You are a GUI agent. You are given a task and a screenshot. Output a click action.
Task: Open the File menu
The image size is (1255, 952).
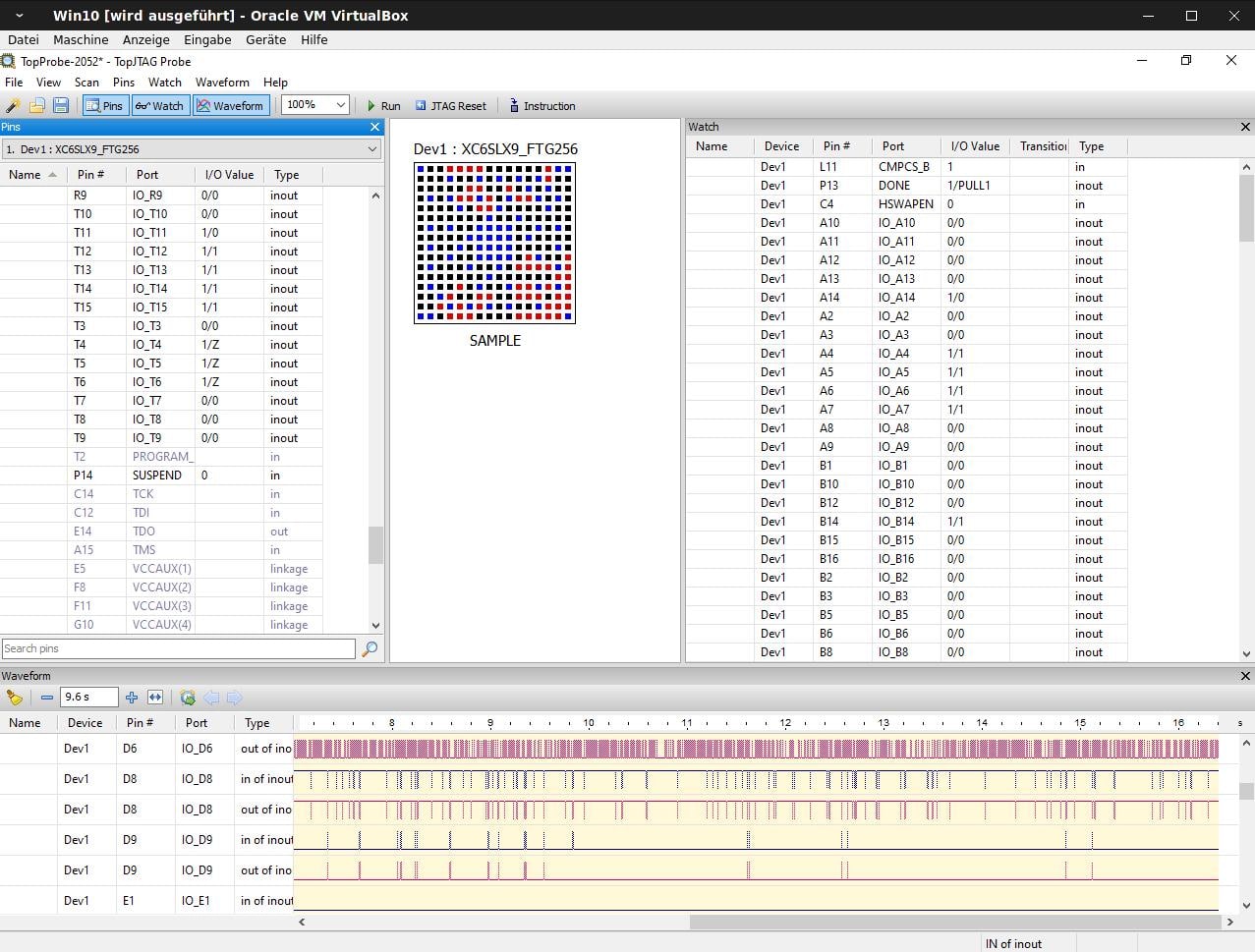pos(14,83)
